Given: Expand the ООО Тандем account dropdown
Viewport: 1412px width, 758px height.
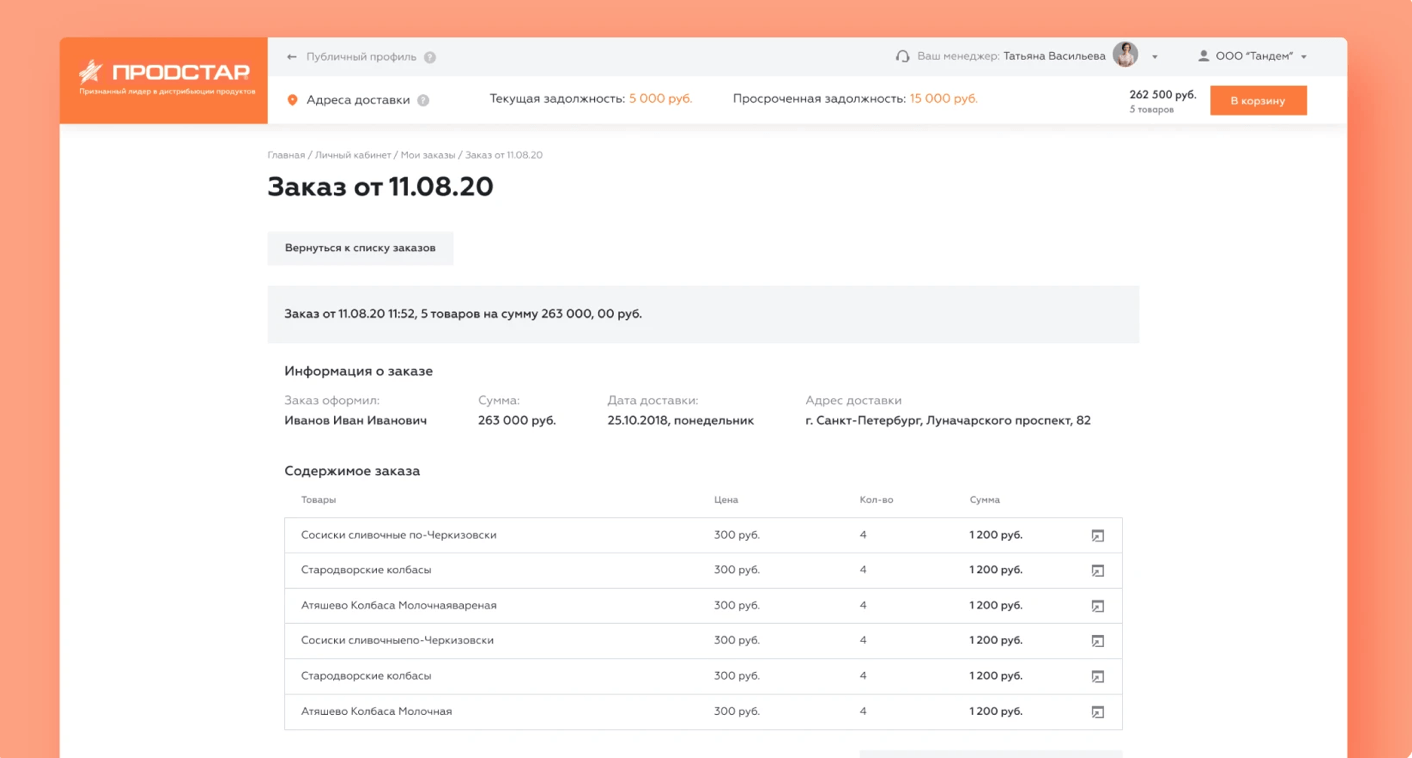Looking at the screenshot, I should [1304, 57].
